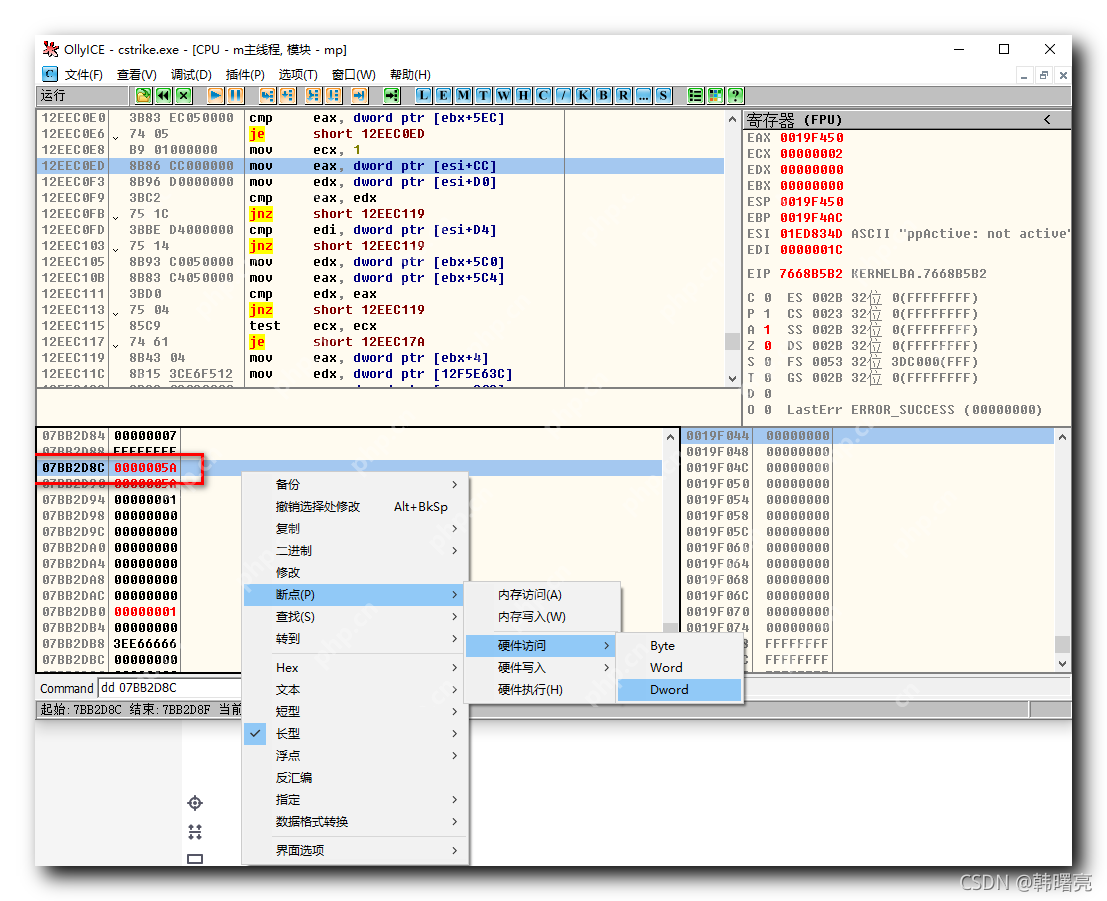Open the 插件(P) menu

[246, 74]
